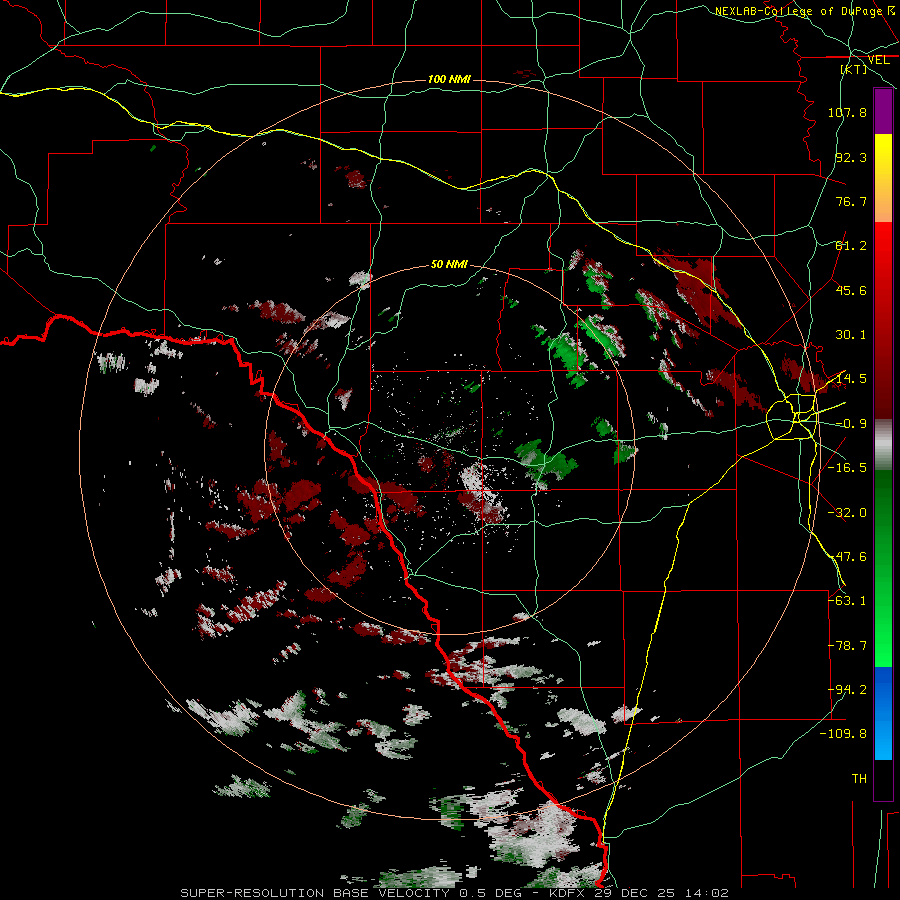Select the -32.0 scale value

[x=847, y=513]
